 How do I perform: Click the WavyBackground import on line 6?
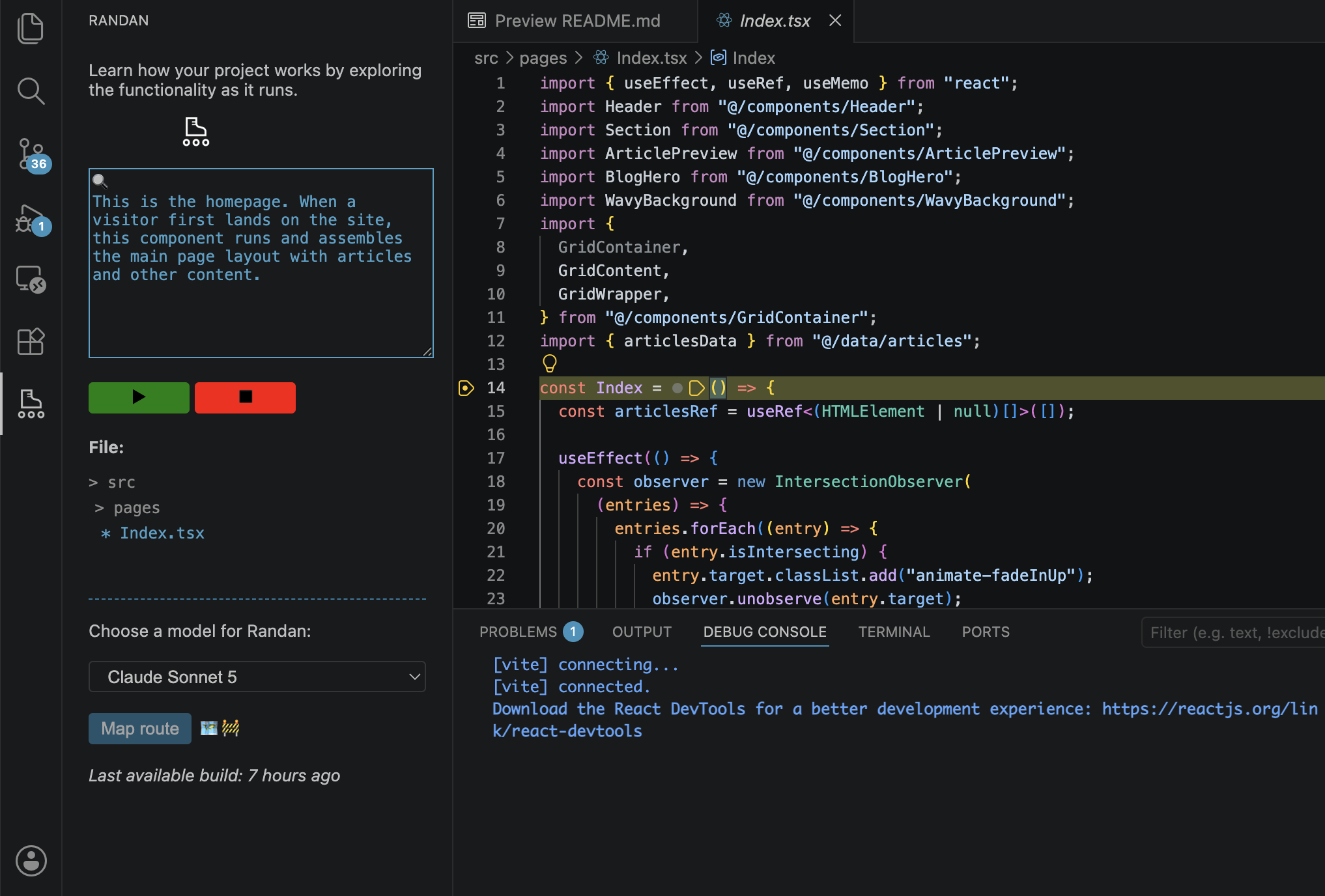670,201
